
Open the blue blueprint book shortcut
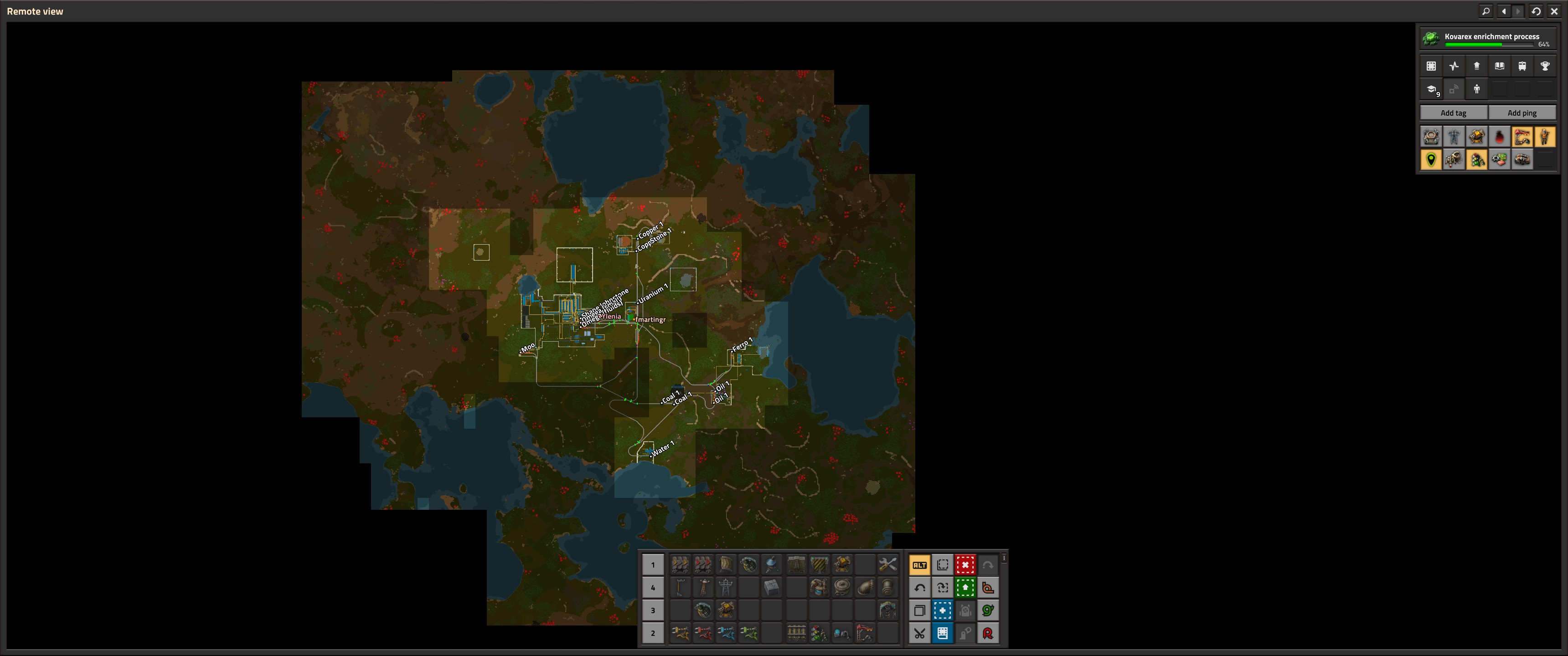[942, 634]
